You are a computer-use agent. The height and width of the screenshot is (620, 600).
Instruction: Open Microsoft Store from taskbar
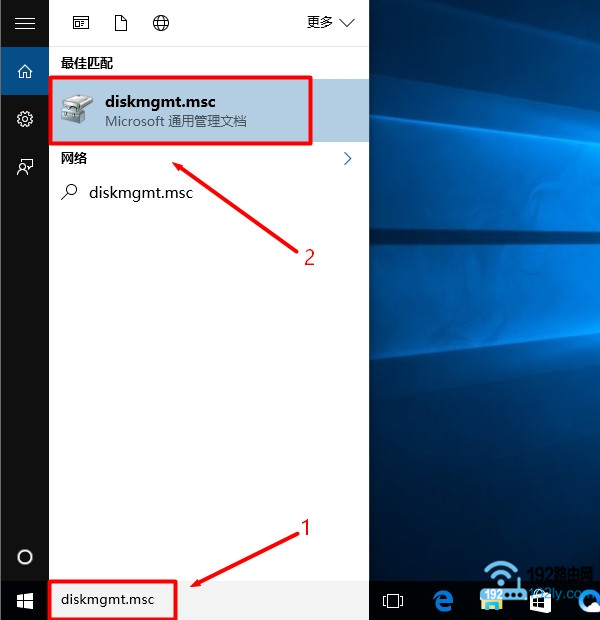click(540, 602)
